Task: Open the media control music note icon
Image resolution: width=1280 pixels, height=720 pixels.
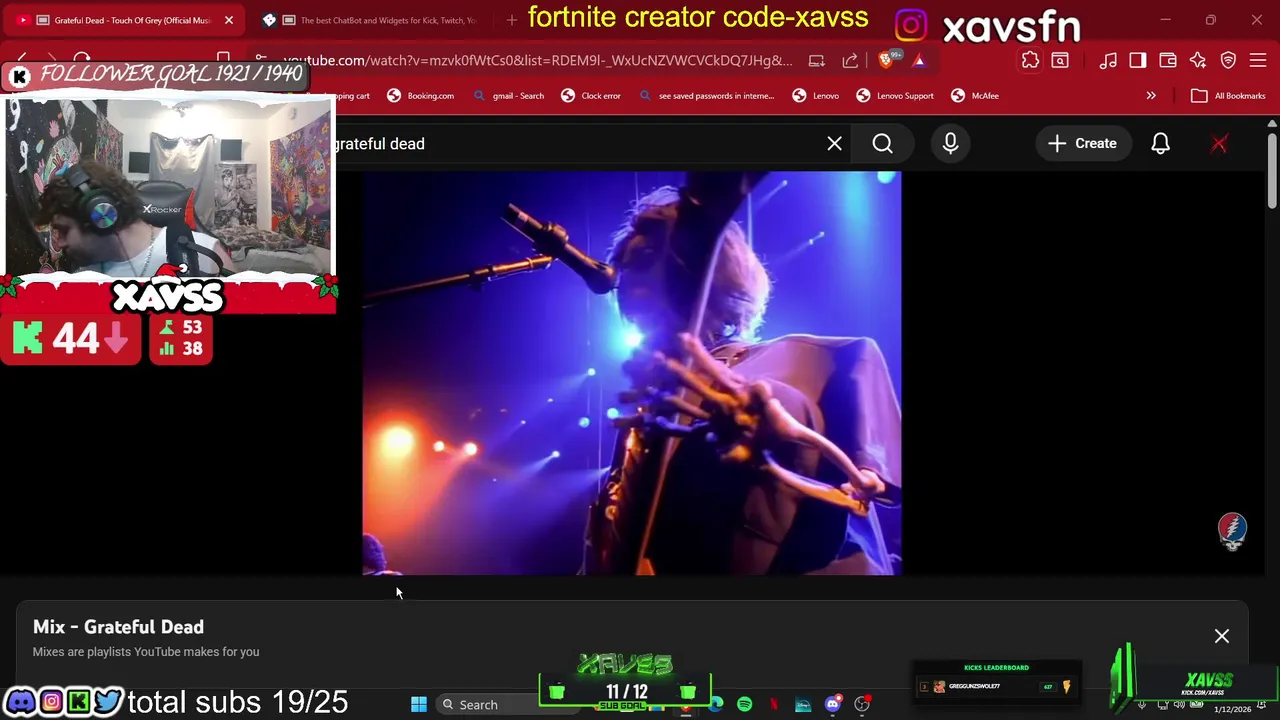Action: point(1108,61)
